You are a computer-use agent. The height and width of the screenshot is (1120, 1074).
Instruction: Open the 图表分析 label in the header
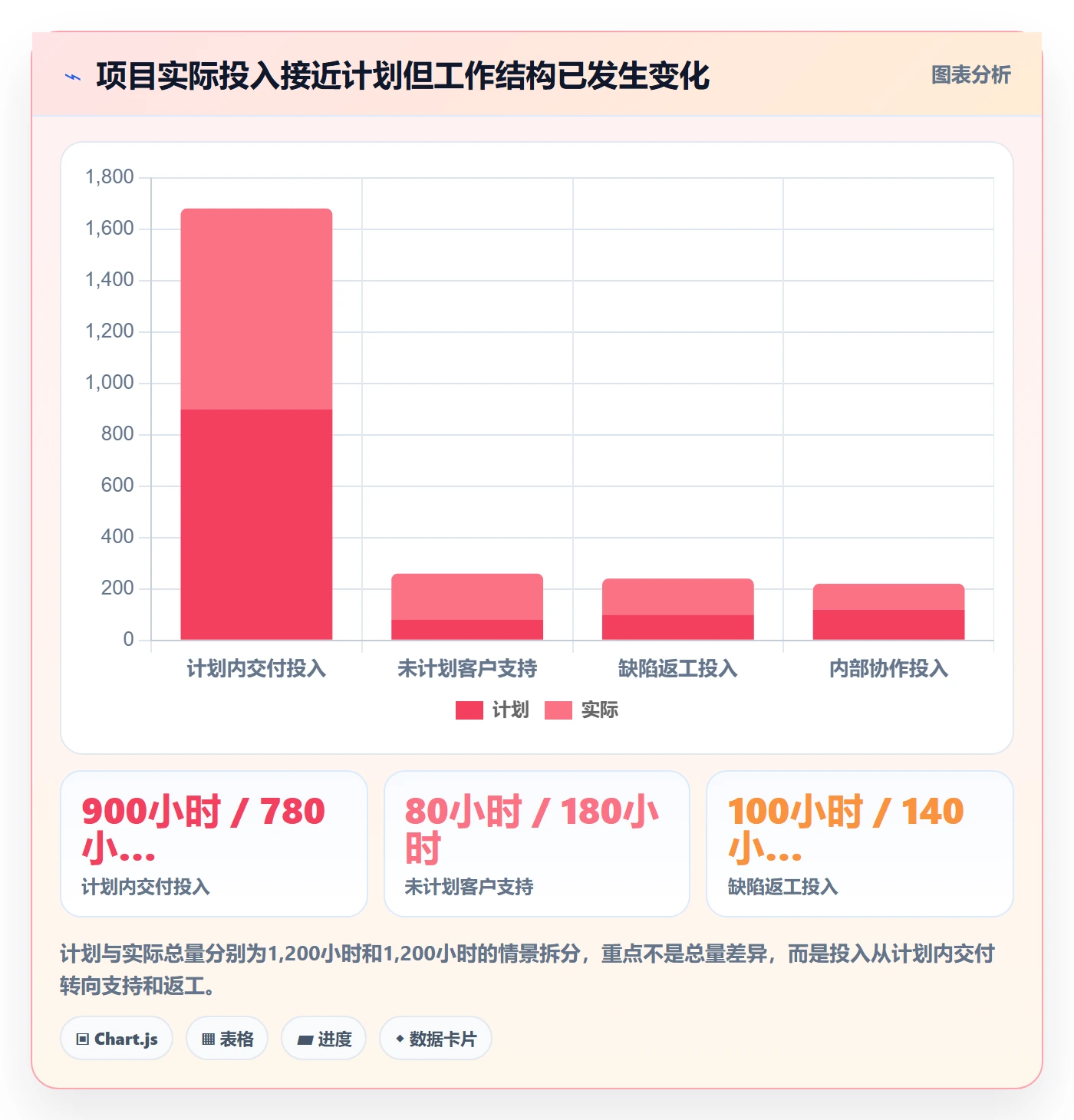pos(970,75)
